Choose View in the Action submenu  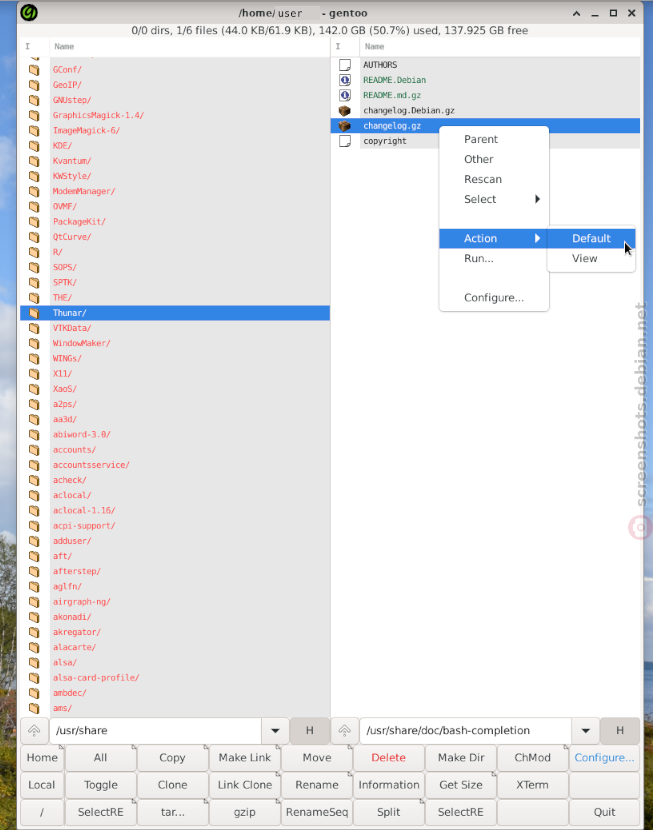(x=591, y=258)
